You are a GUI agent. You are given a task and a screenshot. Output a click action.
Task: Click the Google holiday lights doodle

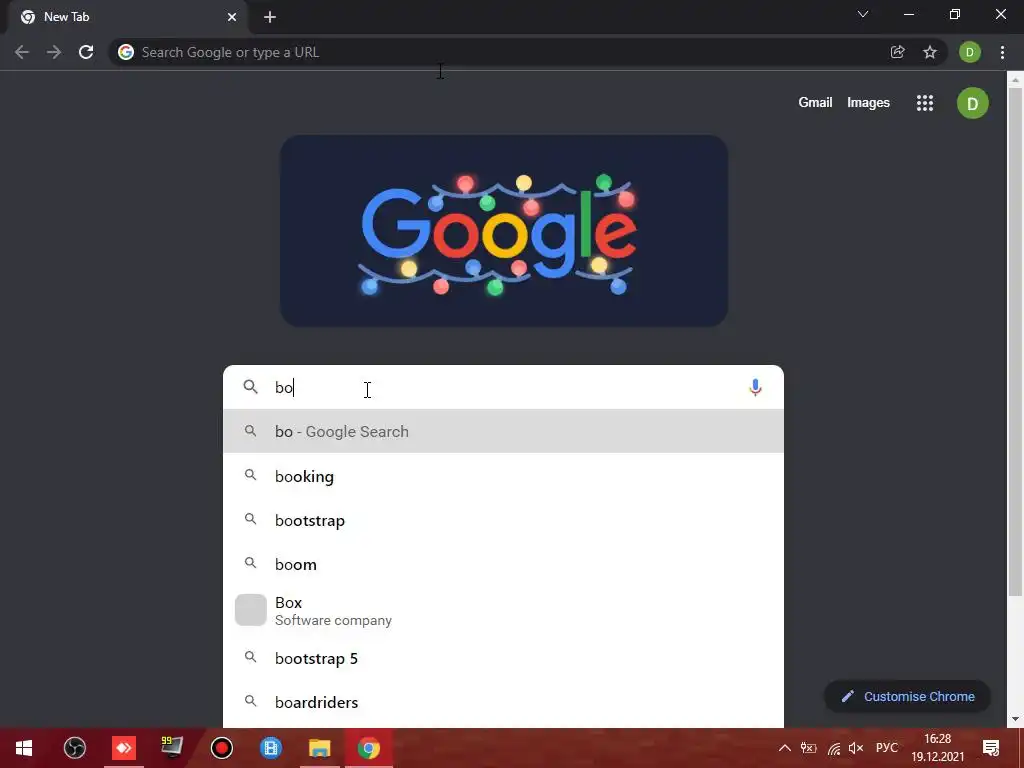point(504,231)
